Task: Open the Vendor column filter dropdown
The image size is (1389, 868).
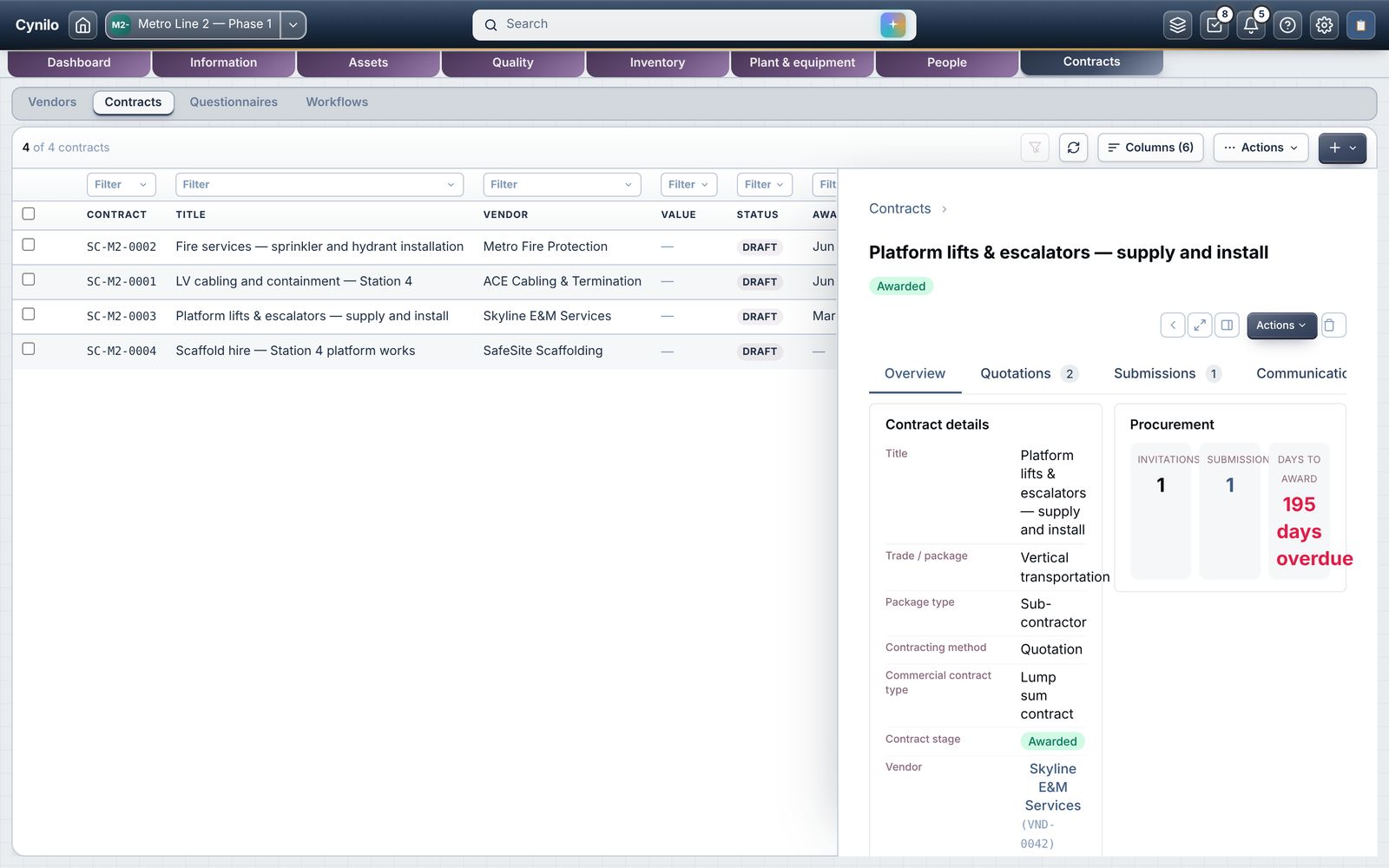Action: click(562, 185)
